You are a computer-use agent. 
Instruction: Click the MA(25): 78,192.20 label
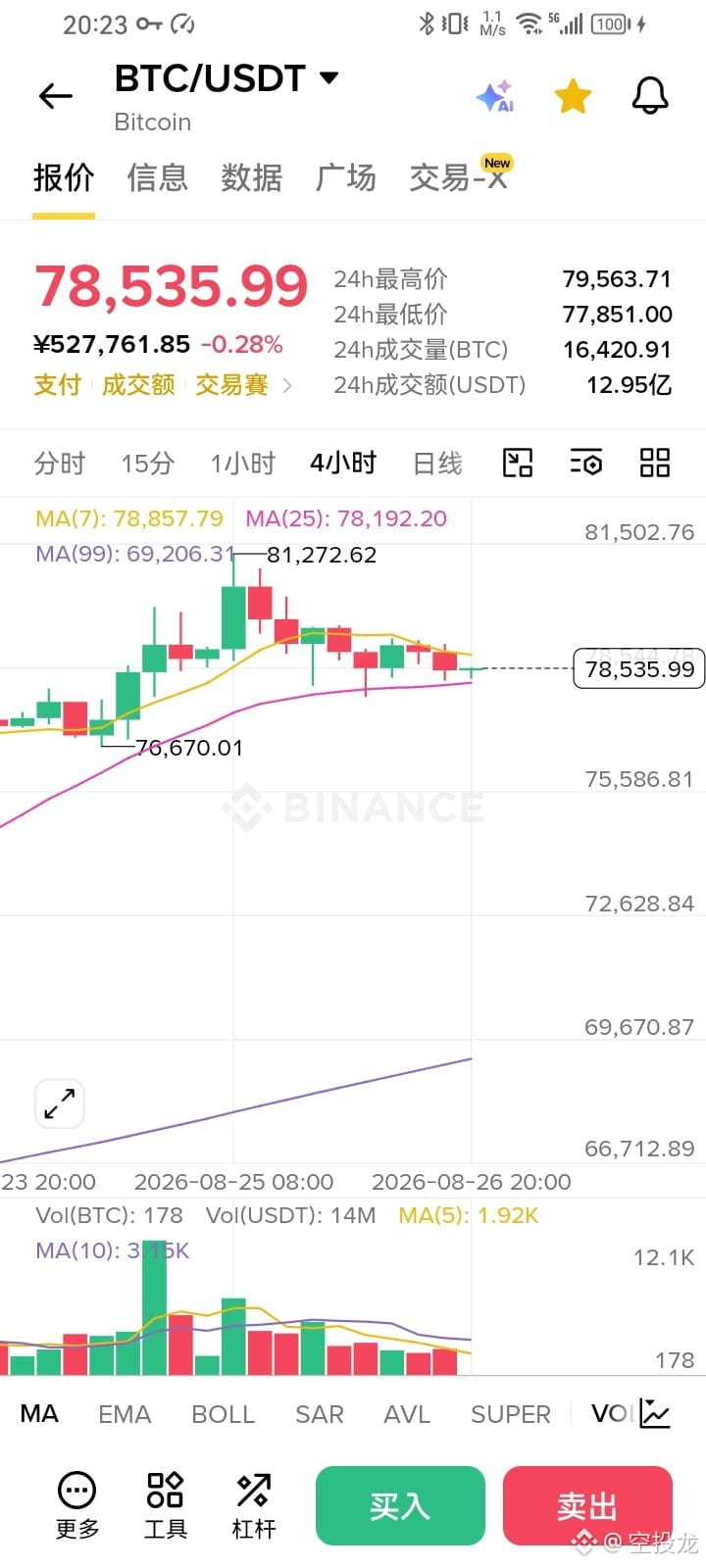(x=346, y=518)
